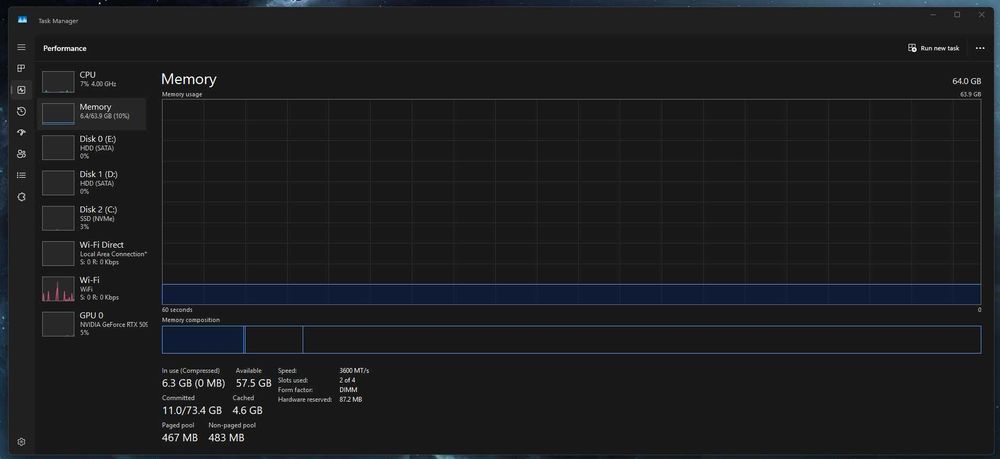
Task: Click the Wi-Fi graph thumbnail
Action: (58, 289)
